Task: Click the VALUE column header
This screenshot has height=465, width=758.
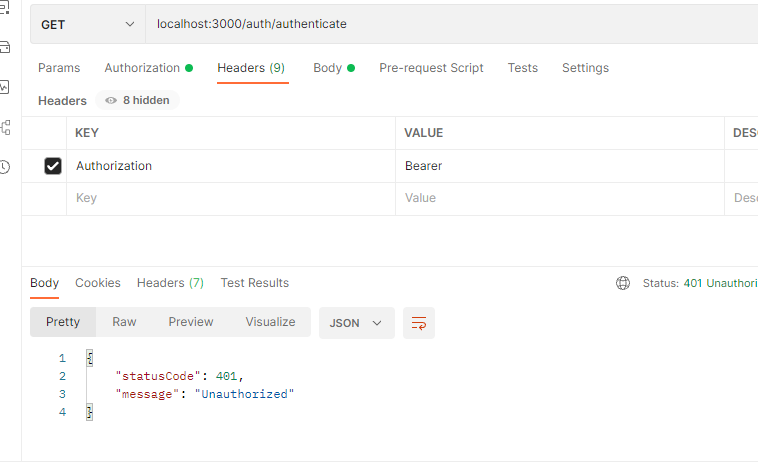Action: coord(423,133)
